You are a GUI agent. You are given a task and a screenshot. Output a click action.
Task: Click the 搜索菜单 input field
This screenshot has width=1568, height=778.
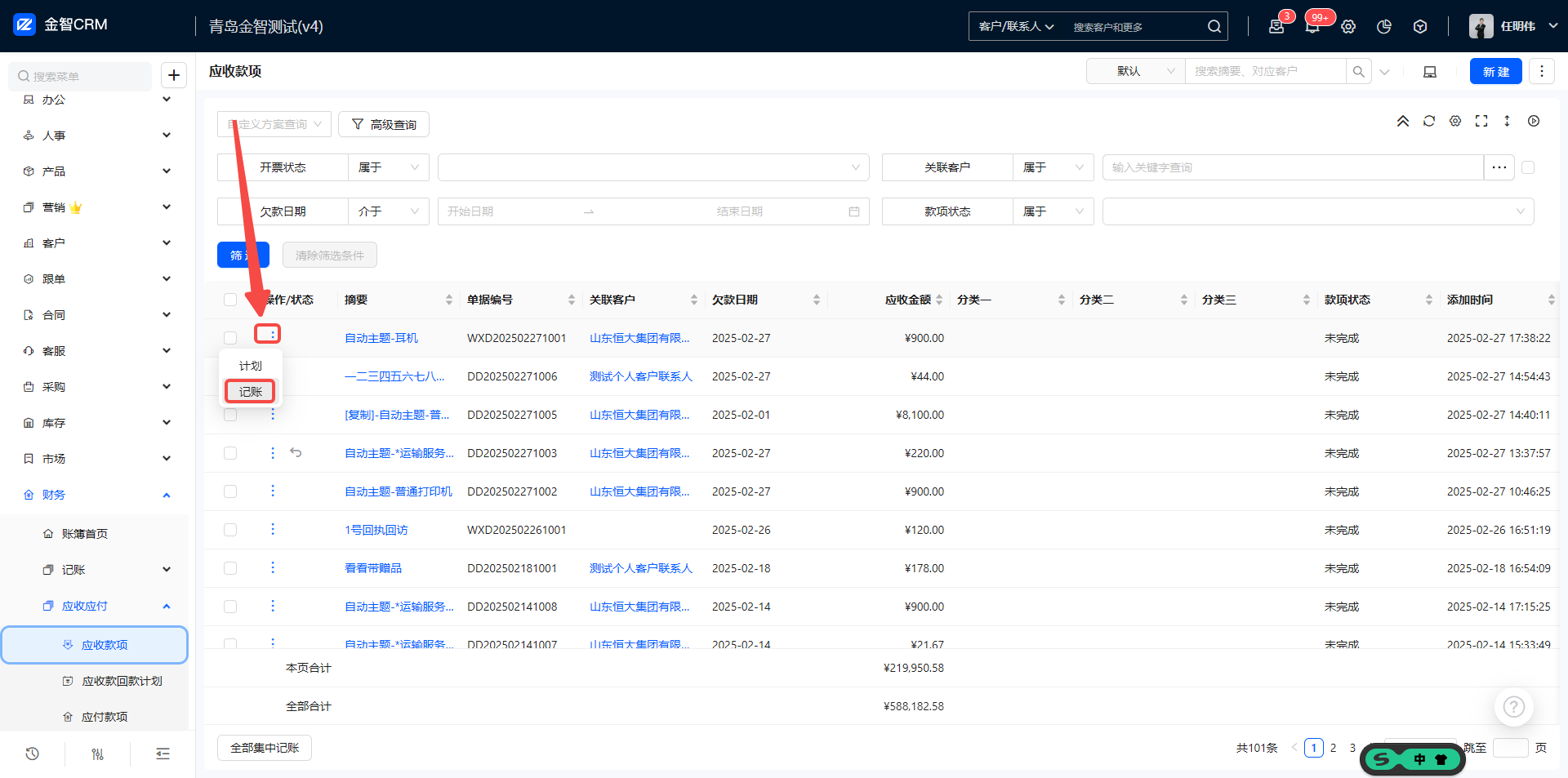coord(80,76)
